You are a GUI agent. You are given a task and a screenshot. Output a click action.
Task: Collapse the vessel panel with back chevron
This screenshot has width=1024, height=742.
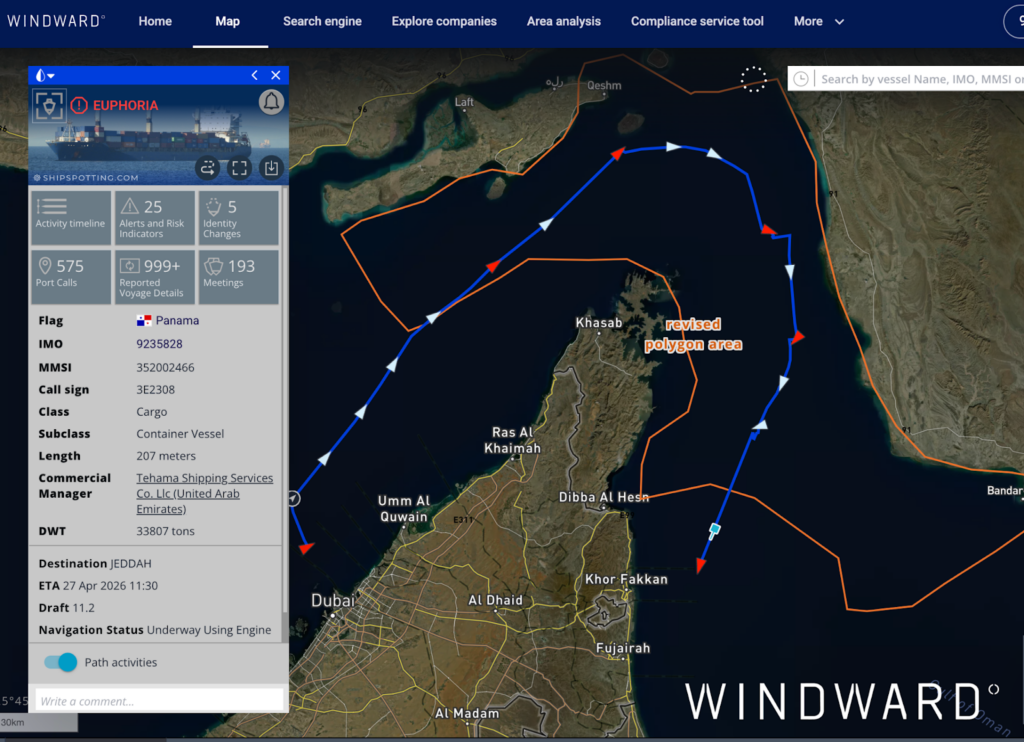pyautogui.click(x=255, y=75)
